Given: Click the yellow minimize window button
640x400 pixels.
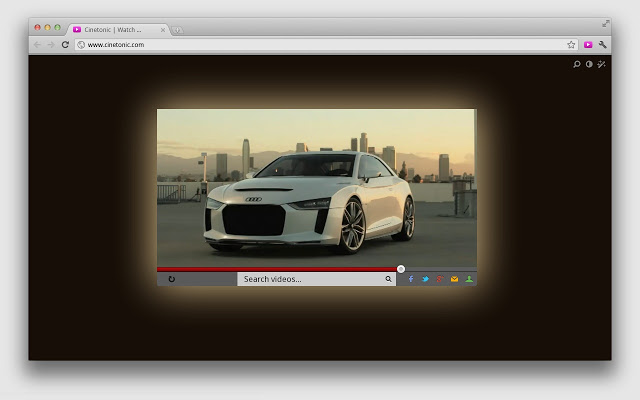Looking at the screenshot, I should point(47,27).
